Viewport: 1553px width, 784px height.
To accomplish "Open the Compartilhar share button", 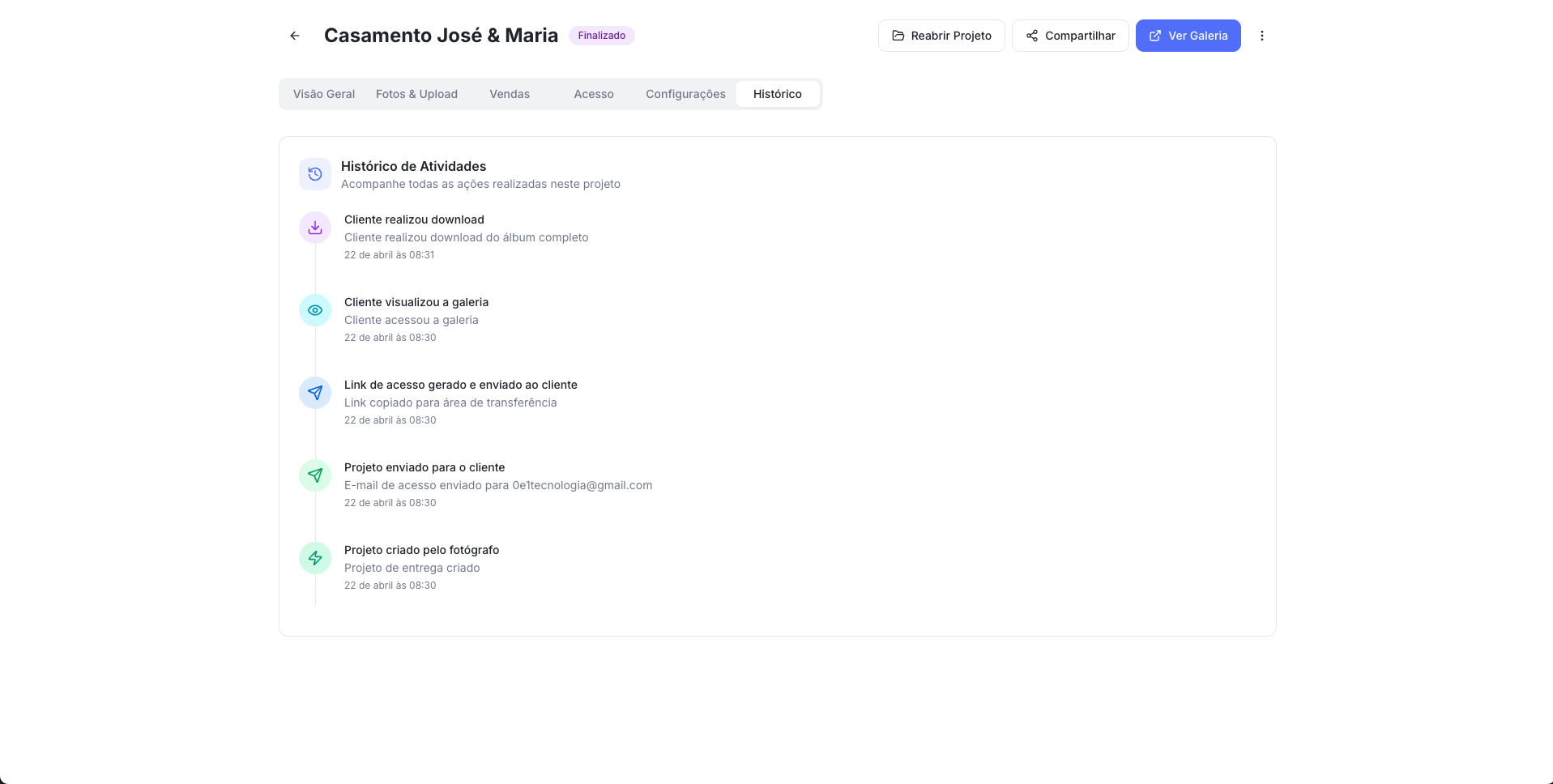I will coord(1070,36).
